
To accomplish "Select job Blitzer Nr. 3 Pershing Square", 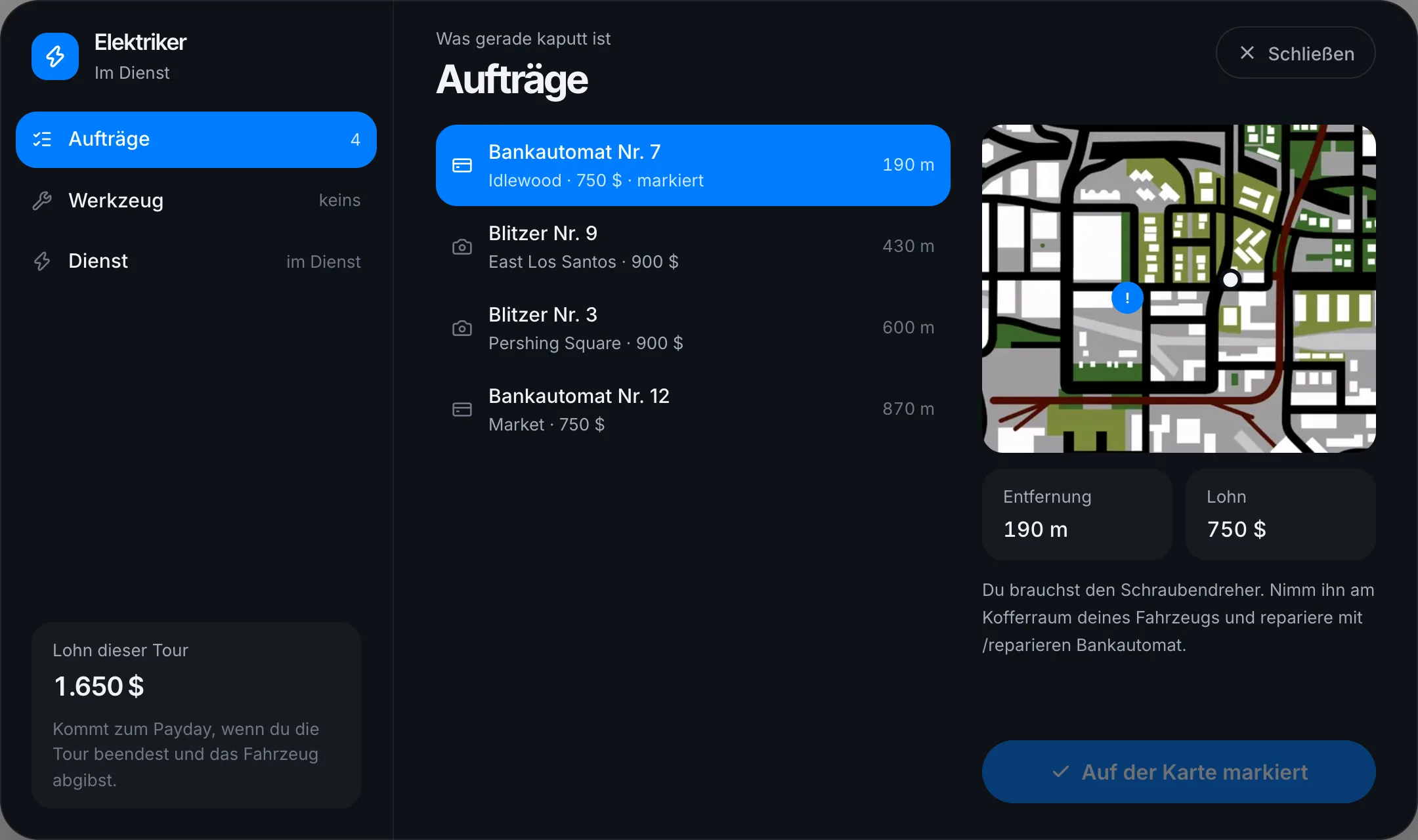I will (693, 328).
